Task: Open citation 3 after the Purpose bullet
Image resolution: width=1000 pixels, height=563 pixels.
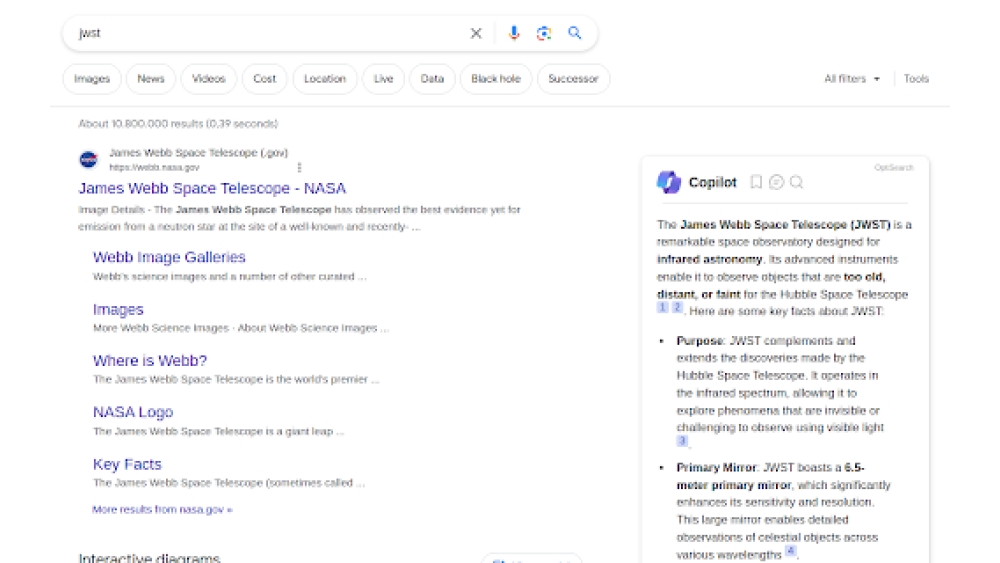Action: [x=682, y=441]
